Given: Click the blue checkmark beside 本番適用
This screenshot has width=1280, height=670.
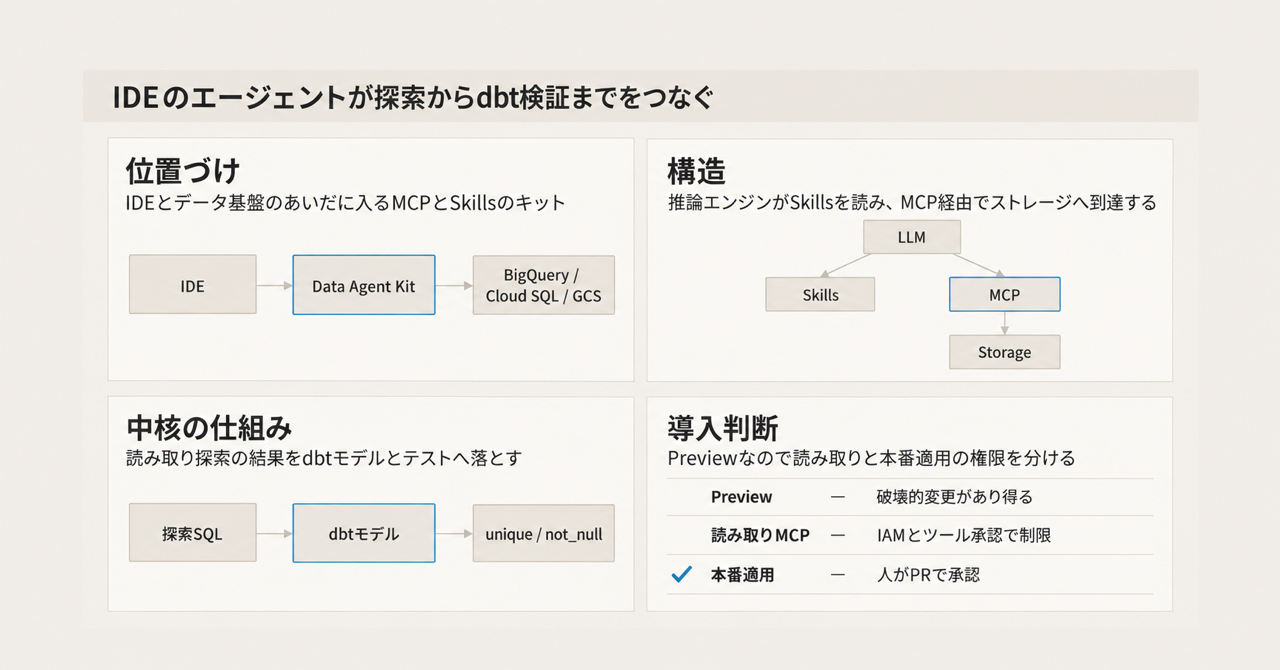Looking at the screenshot, I should (x=682, y=574).
